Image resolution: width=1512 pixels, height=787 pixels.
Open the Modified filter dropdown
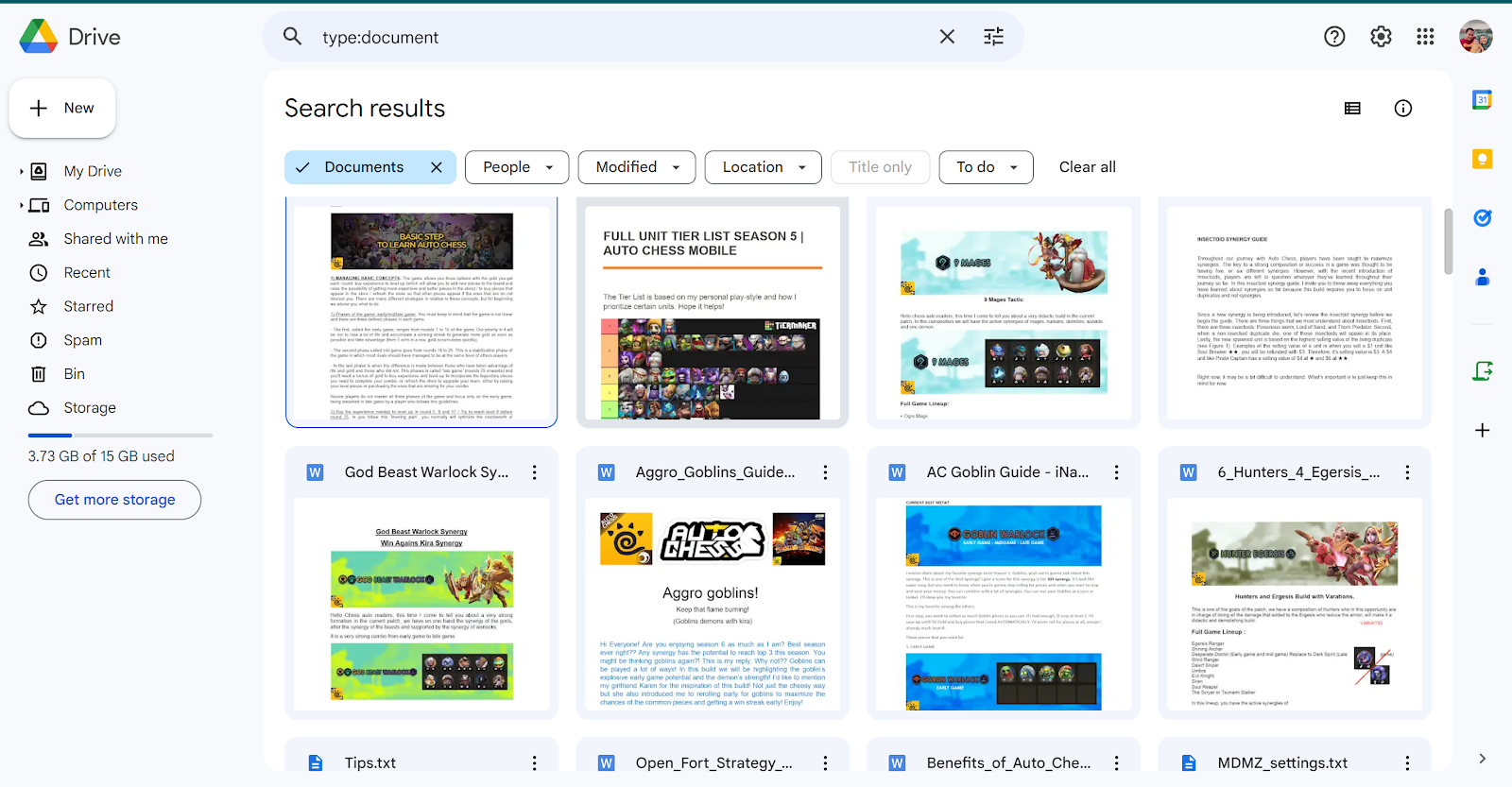click(637, 167)
